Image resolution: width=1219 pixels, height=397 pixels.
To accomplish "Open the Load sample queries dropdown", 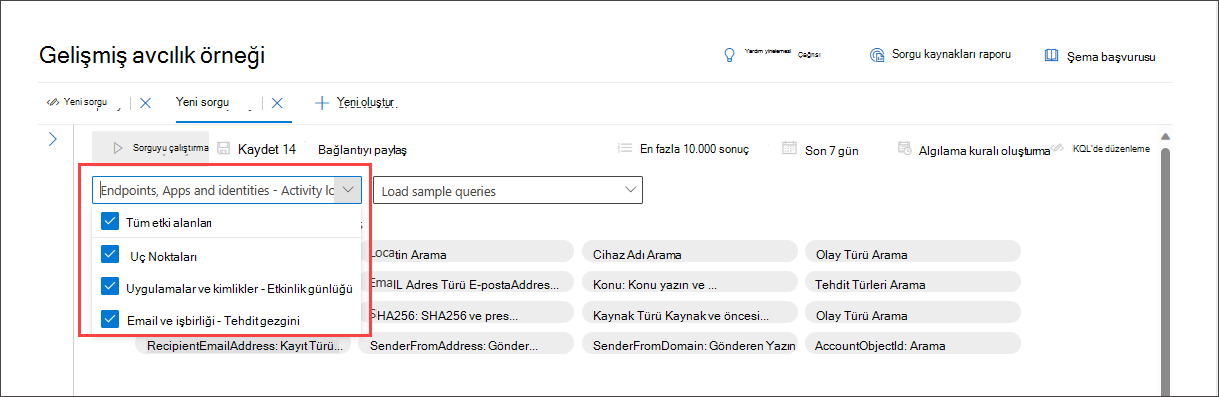I will (508, 190).
